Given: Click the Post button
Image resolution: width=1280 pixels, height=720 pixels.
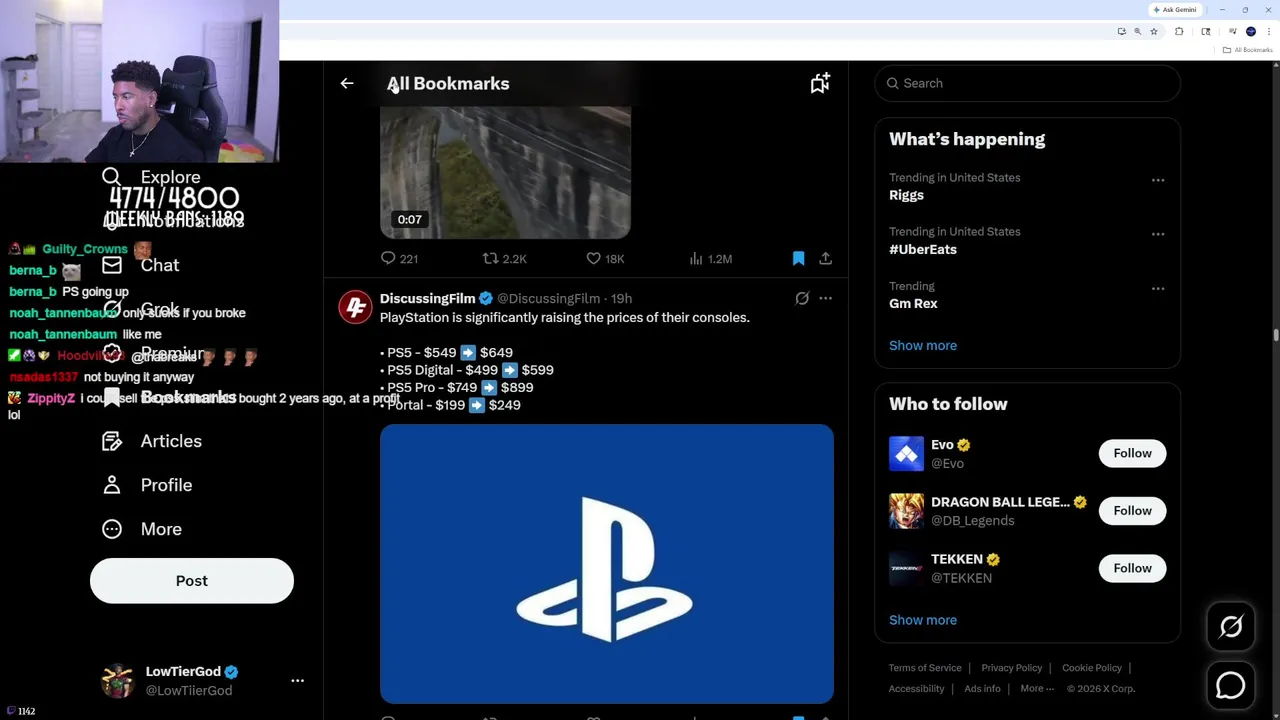Looking at the screenshot, I should click(x=192, y=581).
